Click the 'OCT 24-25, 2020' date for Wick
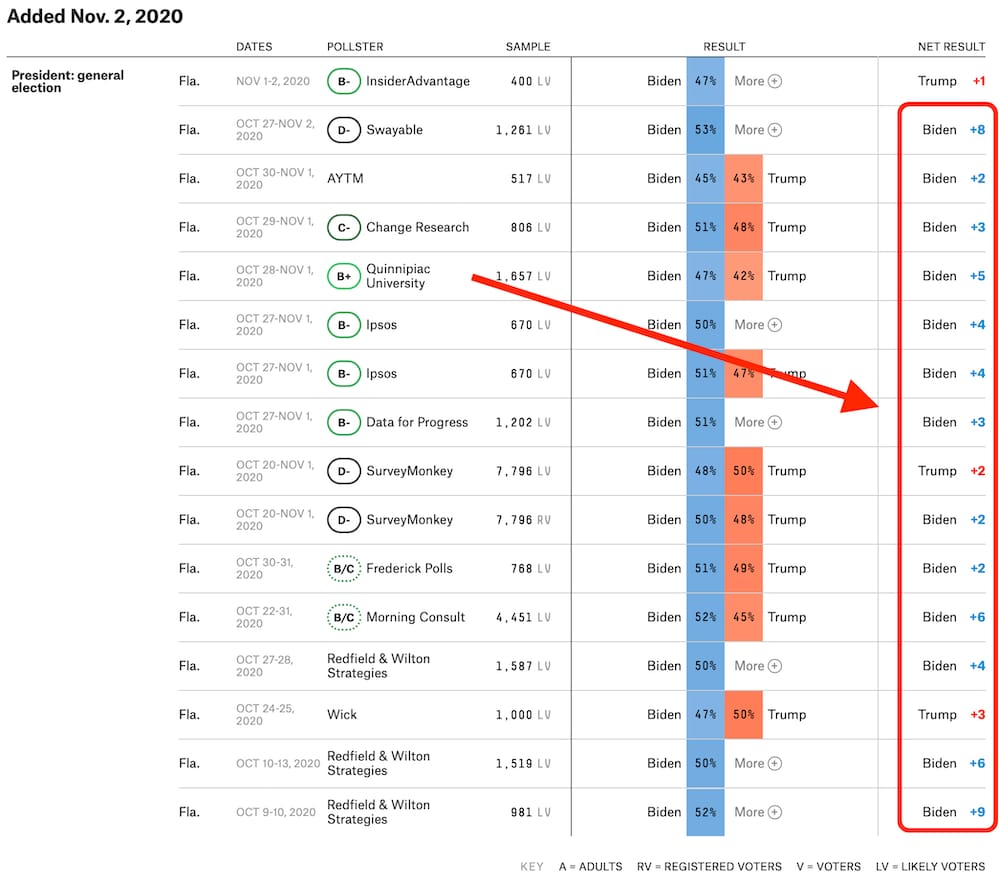The height and width of the screenshot is (882, 1000). 265,715
